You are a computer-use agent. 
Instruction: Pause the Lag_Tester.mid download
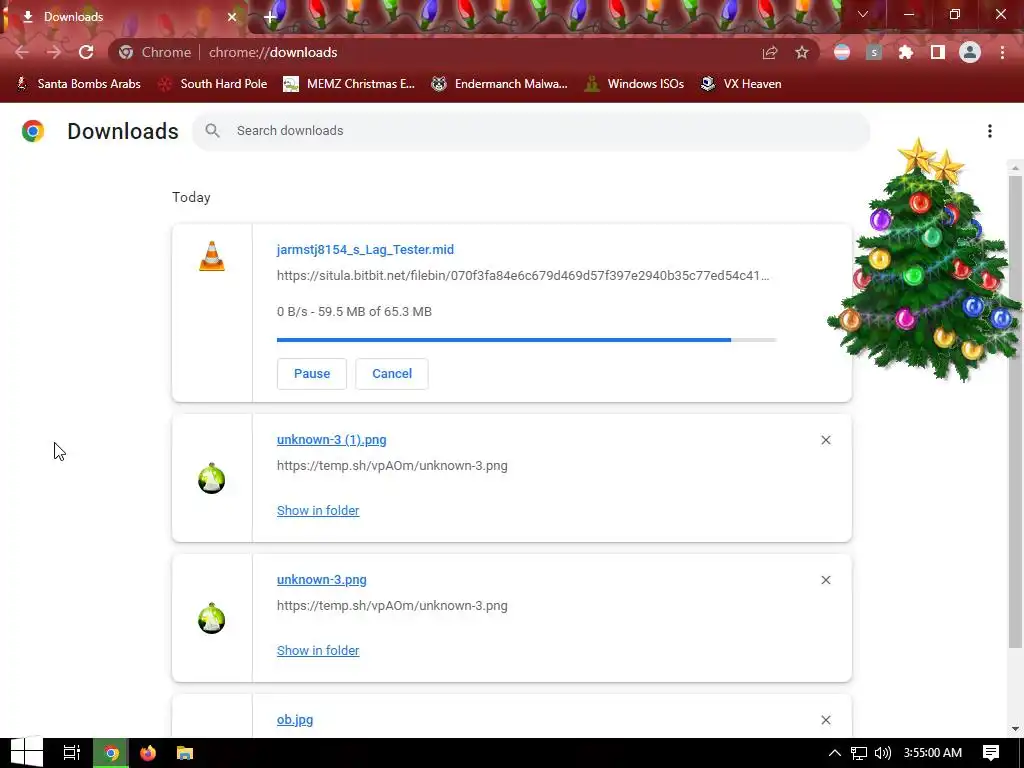tap(312, 374)
